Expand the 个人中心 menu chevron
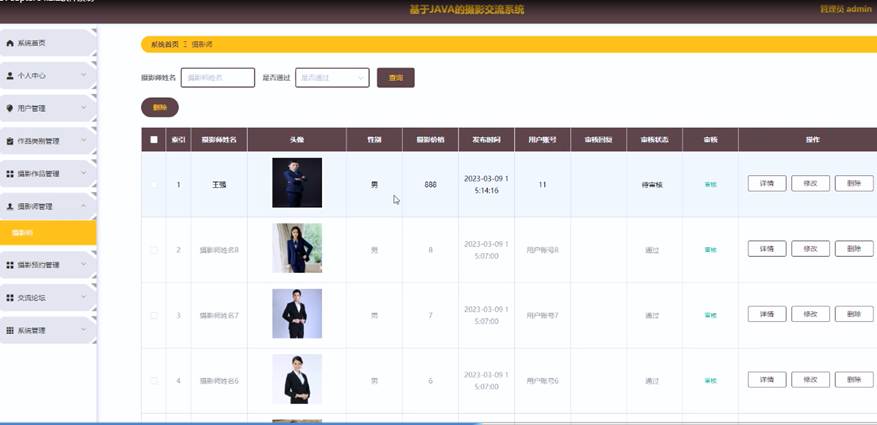This screenshot has width=877, height=425. click(x=84, y=75)
